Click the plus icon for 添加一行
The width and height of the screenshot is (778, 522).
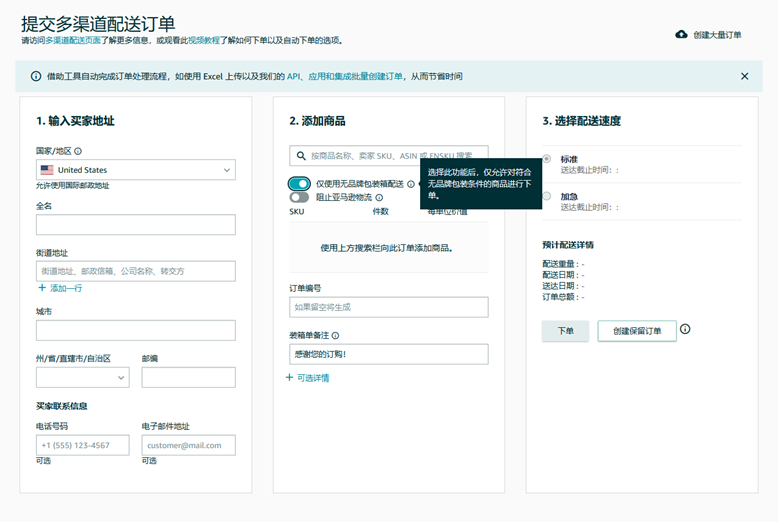click(x=42, y=288)
